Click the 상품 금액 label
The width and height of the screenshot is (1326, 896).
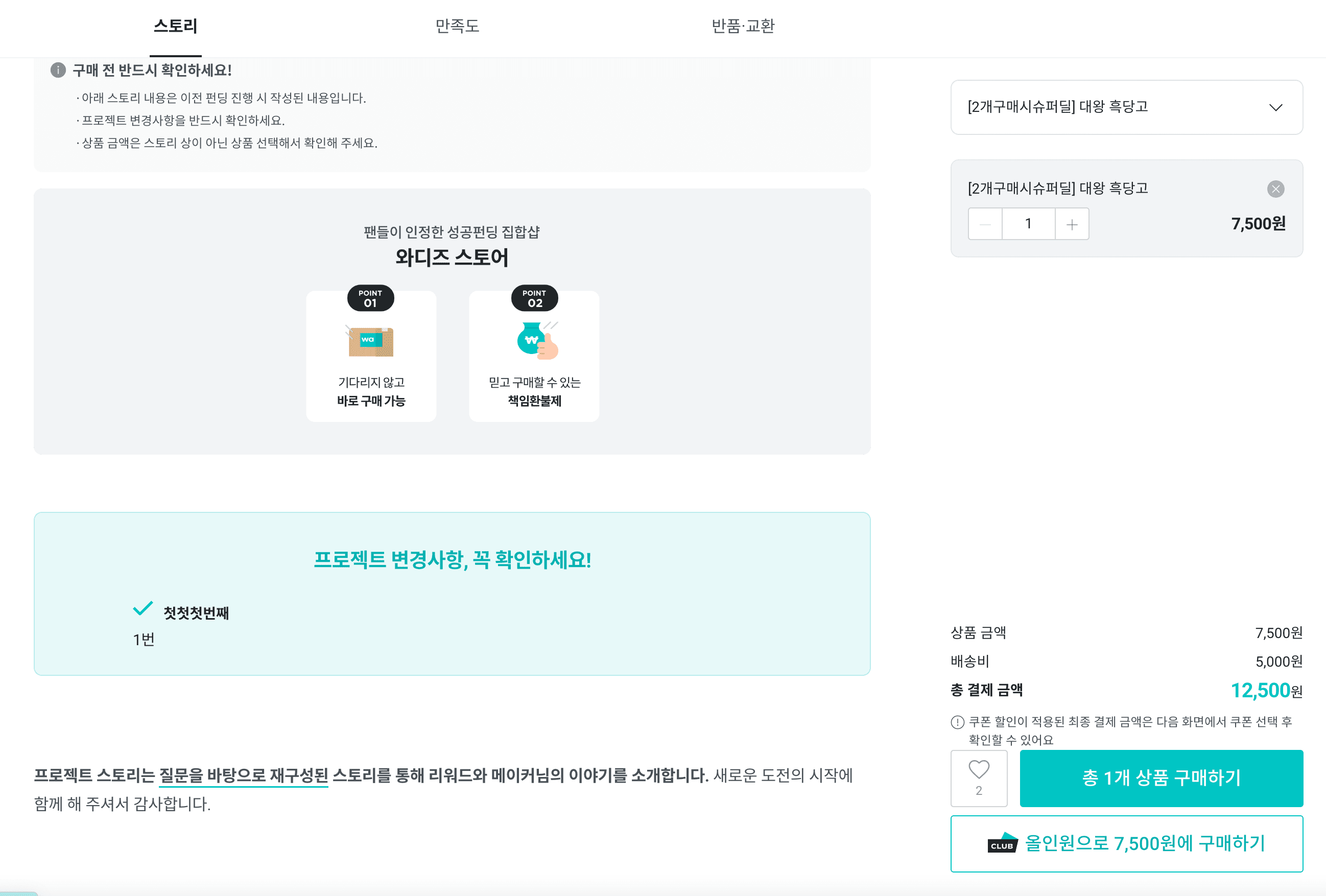(x=978, y=632)
